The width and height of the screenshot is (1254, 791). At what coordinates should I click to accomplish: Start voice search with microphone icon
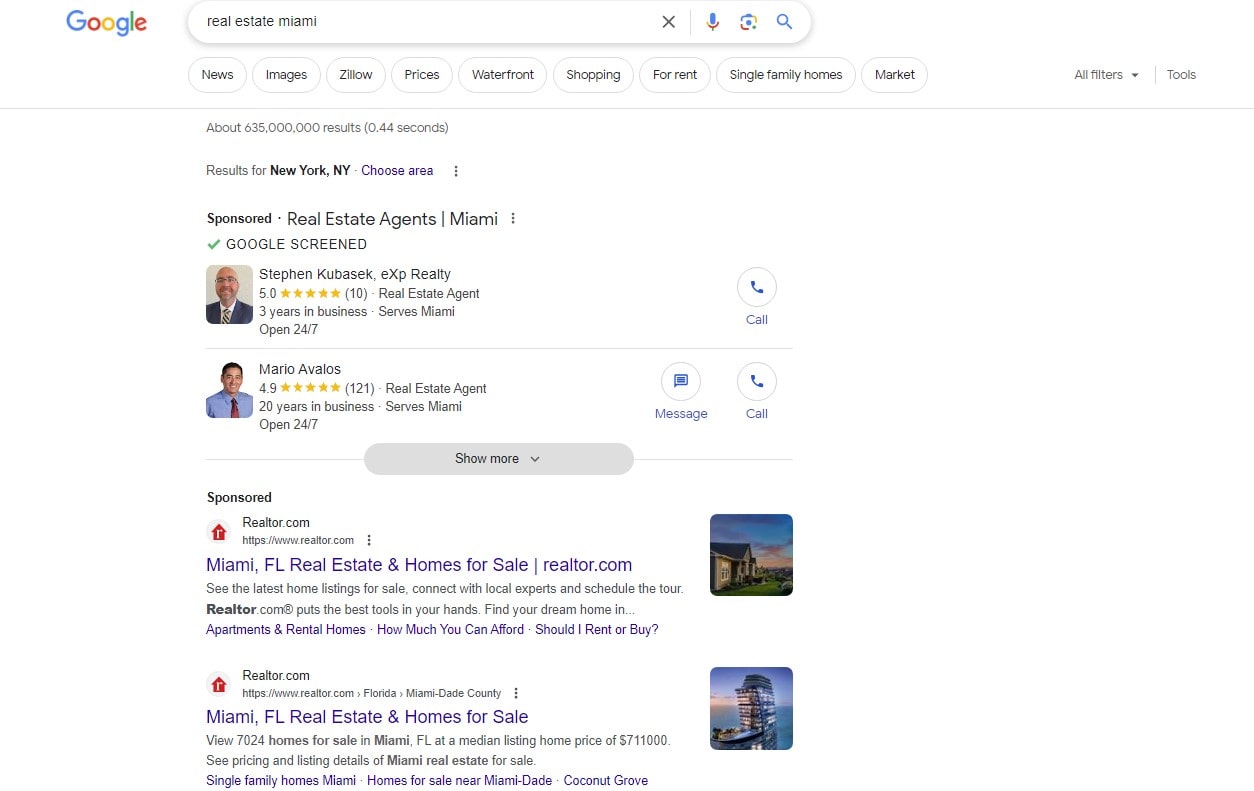coord(712,22)
